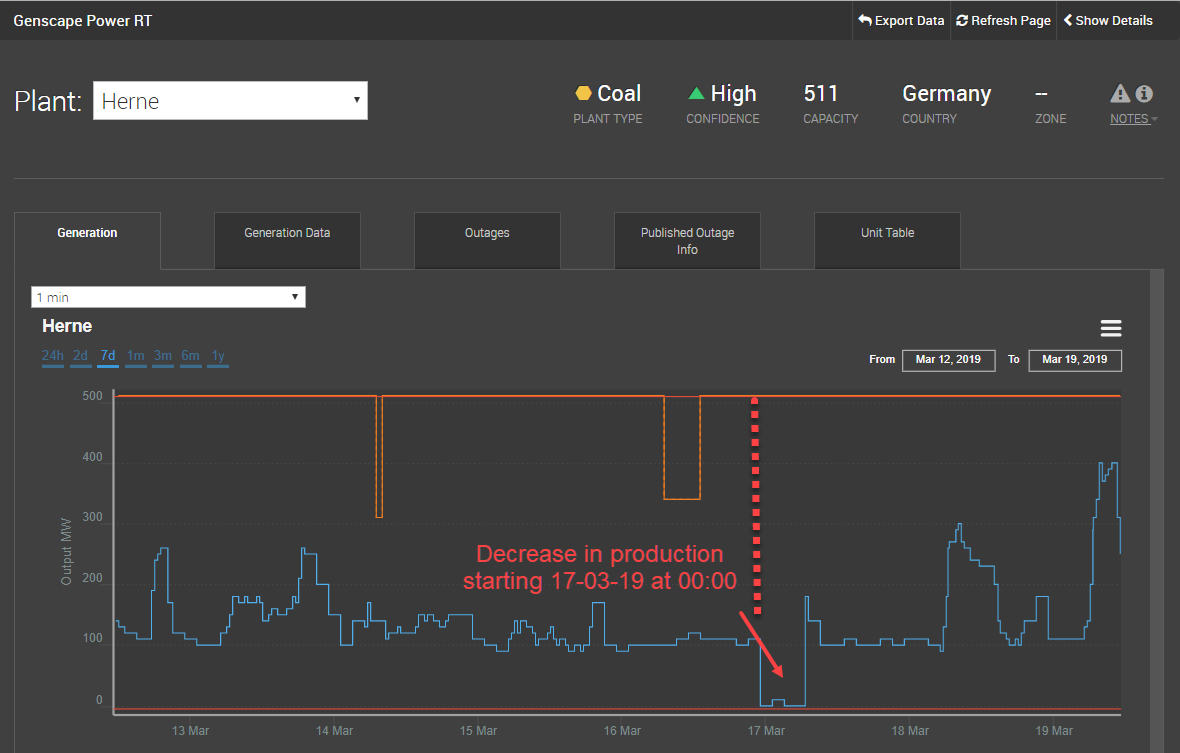The width and height of the screenshot is (1180, 753).
Task: Click the Output MW axis label
Action: 66,551
